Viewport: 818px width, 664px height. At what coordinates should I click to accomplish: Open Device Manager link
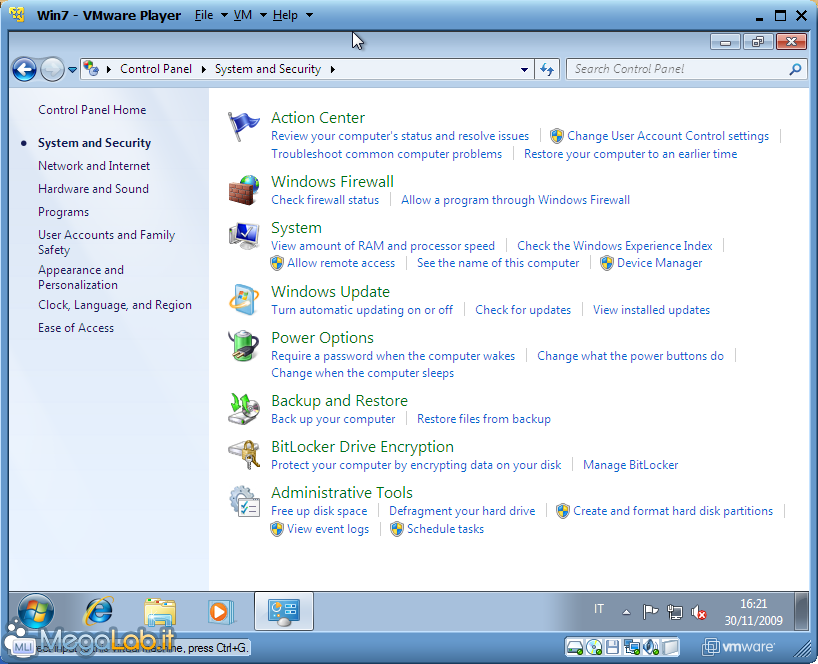[x=659, y=263]
